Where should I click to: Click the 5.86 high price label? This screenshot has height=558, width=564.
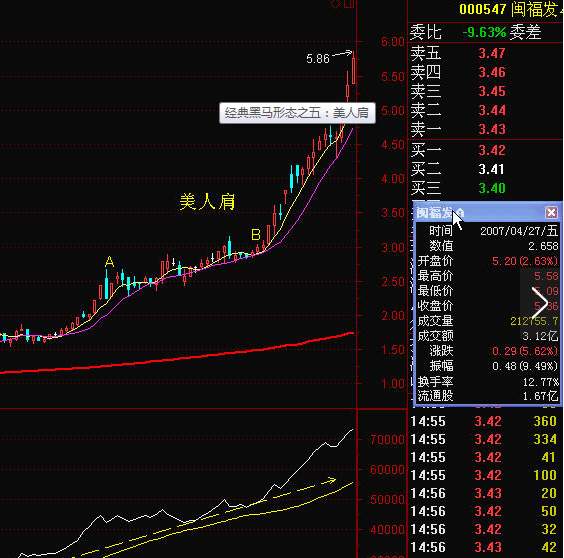coord(318,58)
